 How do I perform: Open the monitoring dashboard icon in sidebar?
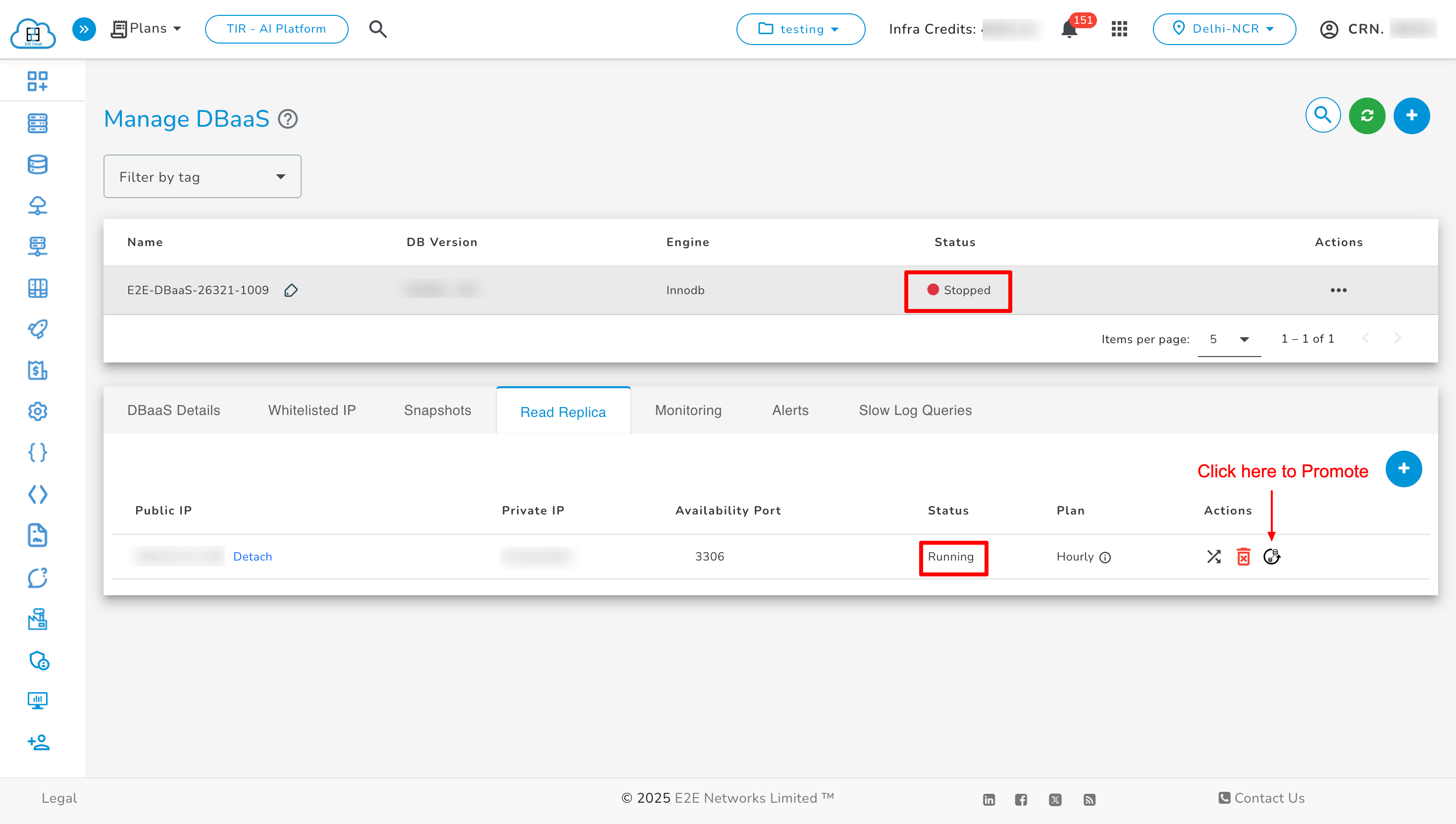[37, 701]
